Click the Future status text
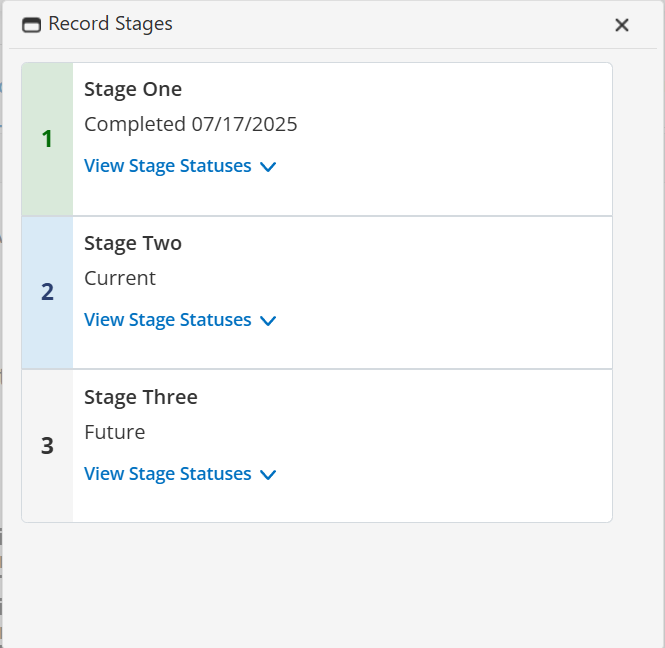This screenshot has width=665, height=648. 115,432
